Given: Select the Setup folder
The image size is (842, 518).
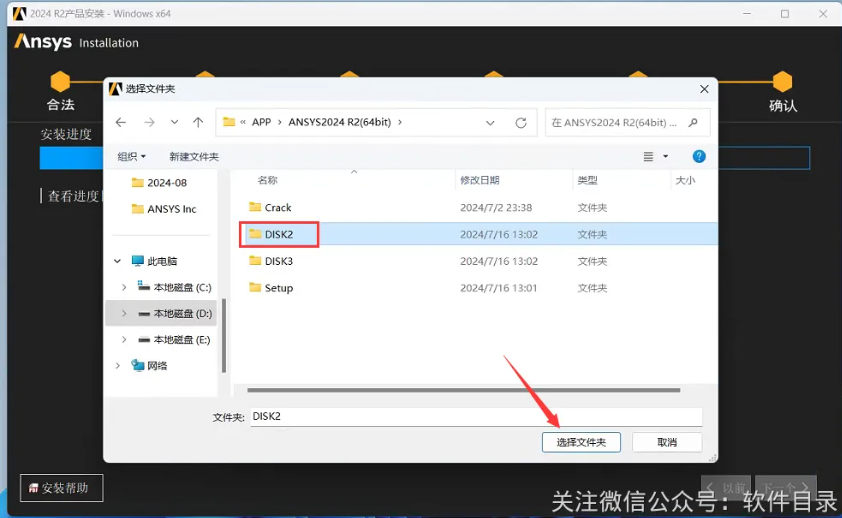Looking at the screenshot, I should (x=278, y=288).
